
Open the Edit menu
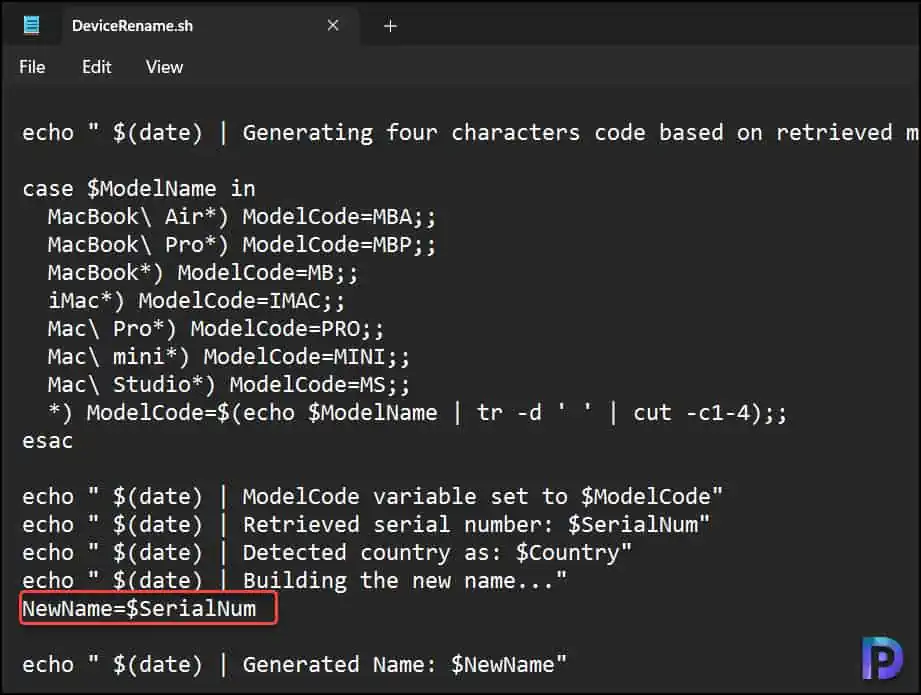(x=96, y=67)
